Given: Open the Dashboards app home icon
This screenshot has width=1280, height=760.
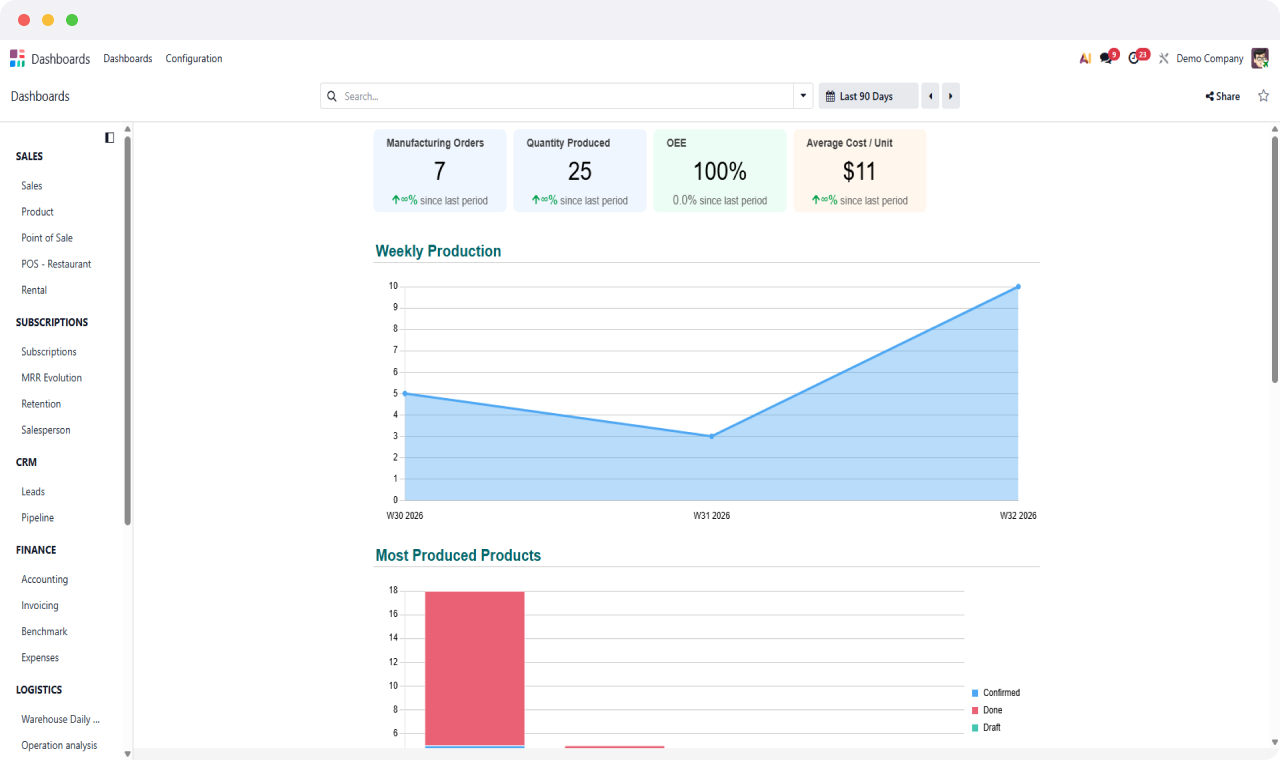Looking at the screenshot, I should [x=17, y=59].
